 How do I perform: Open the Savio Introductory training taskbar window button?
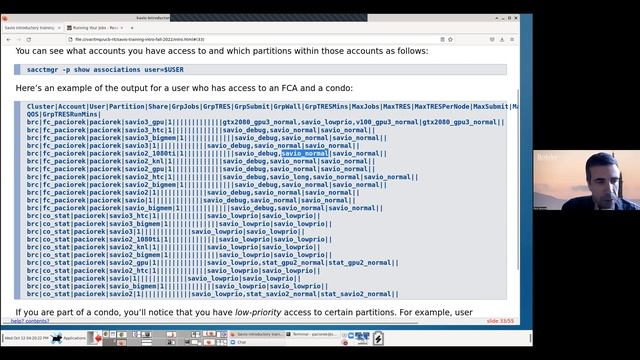point(256,334)
